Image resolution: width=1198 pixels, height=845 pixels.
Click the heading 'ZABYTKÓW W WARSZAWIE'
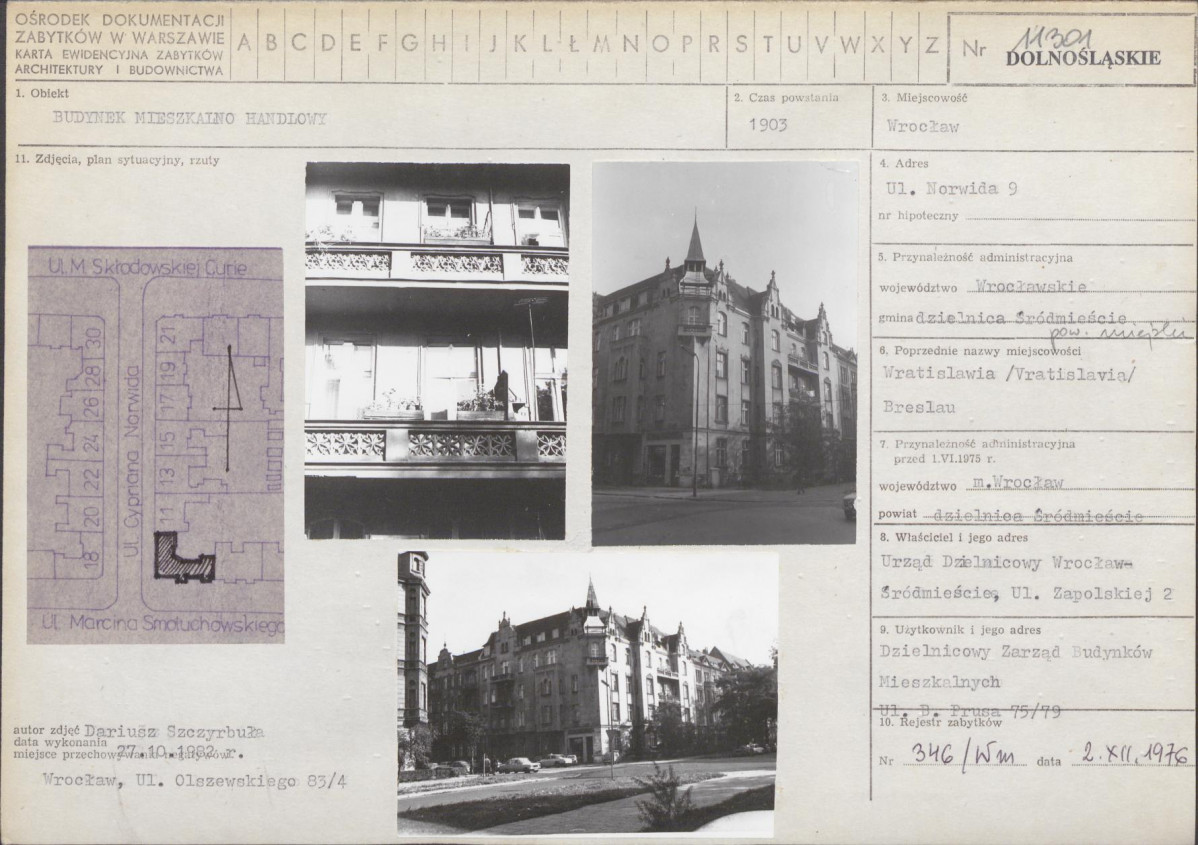[120, 37]
